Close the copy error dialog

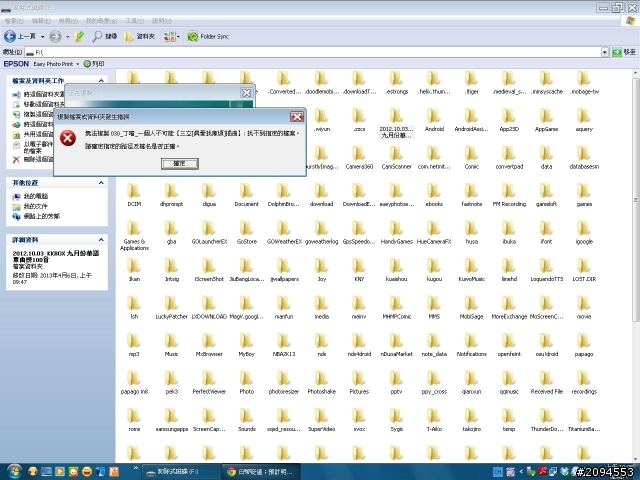tap(297, 117)
